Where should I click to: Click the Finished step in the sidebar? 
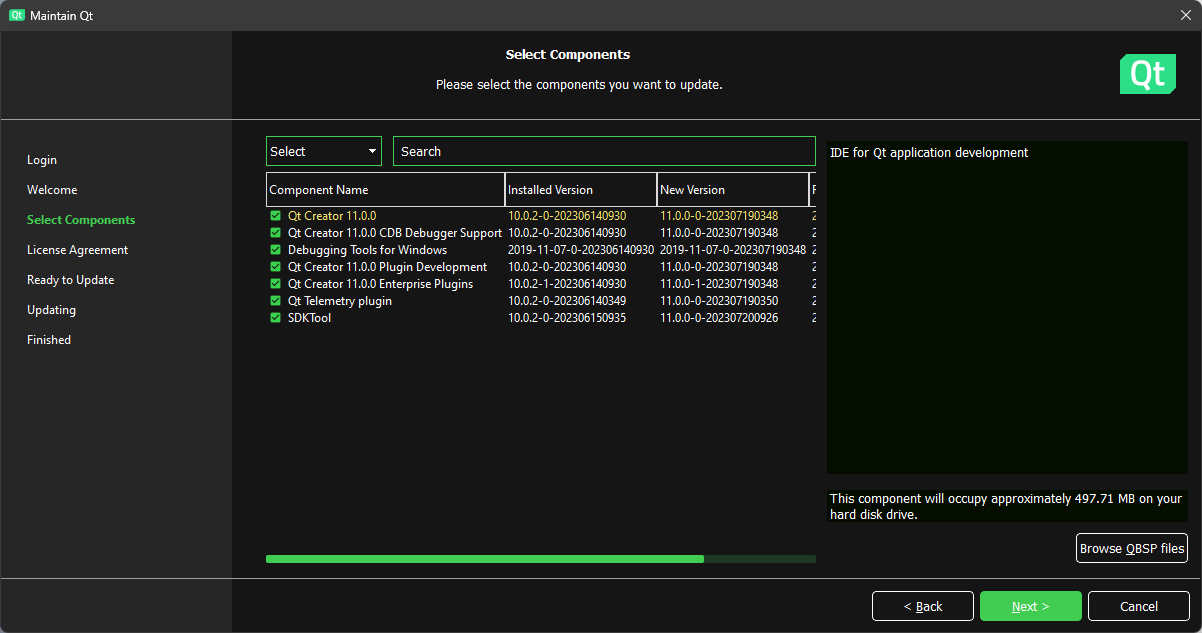click(49, 340)
